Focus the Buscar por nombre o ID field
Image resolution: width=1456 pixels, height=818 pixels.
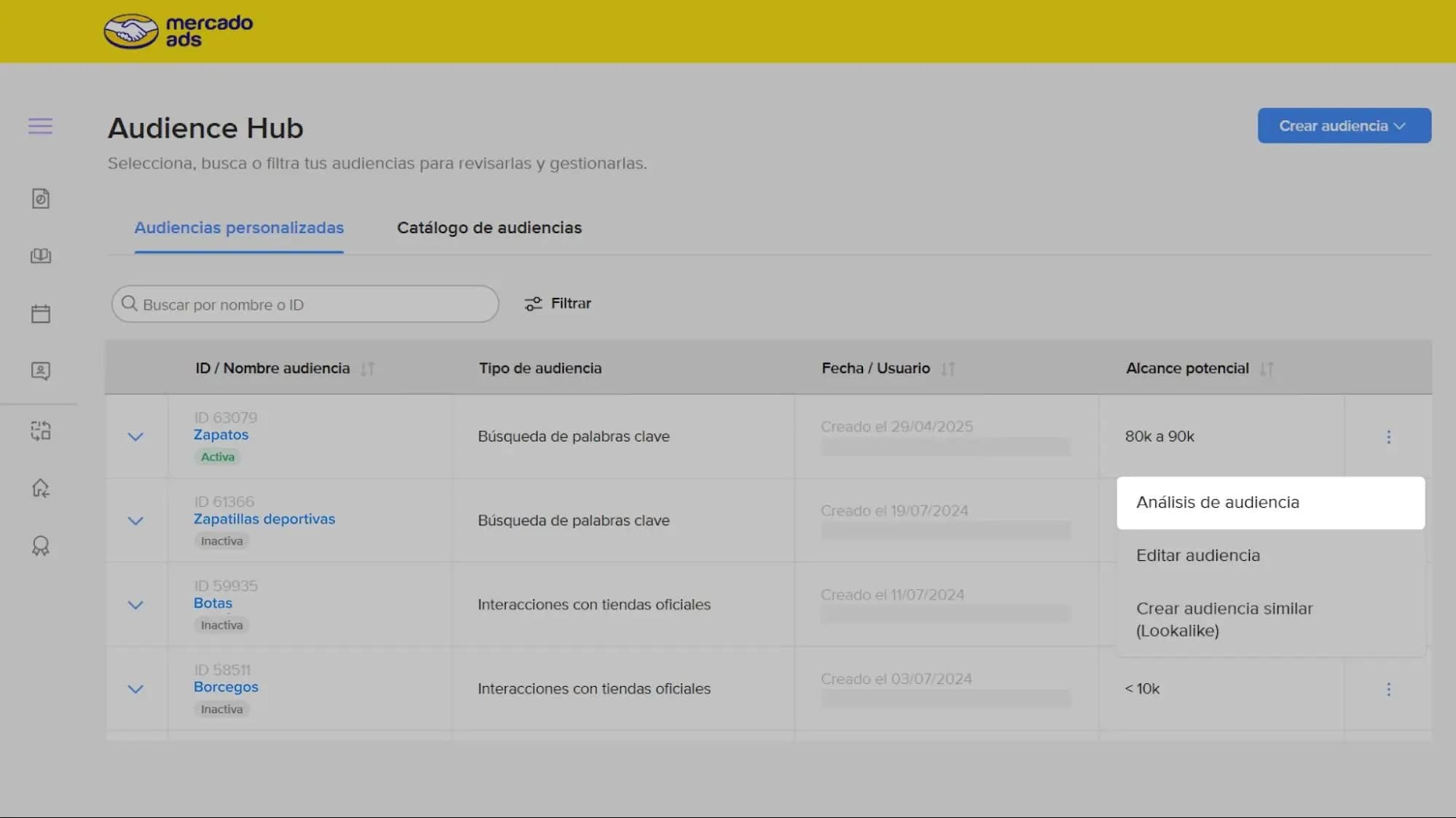305,304
